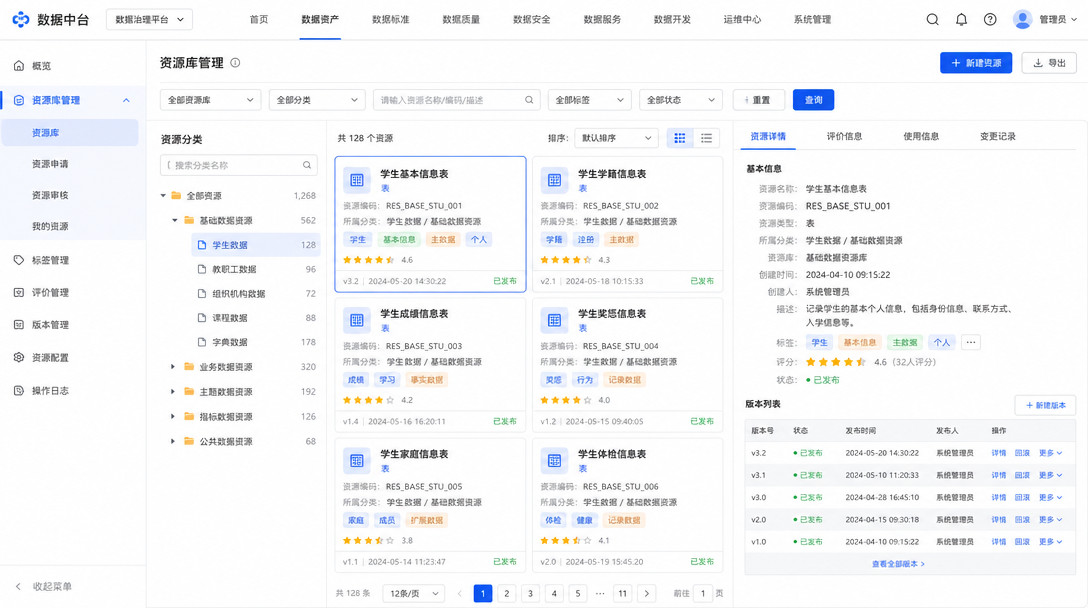
Task: Go to next page arrow
Action: [x=647, y=593]
